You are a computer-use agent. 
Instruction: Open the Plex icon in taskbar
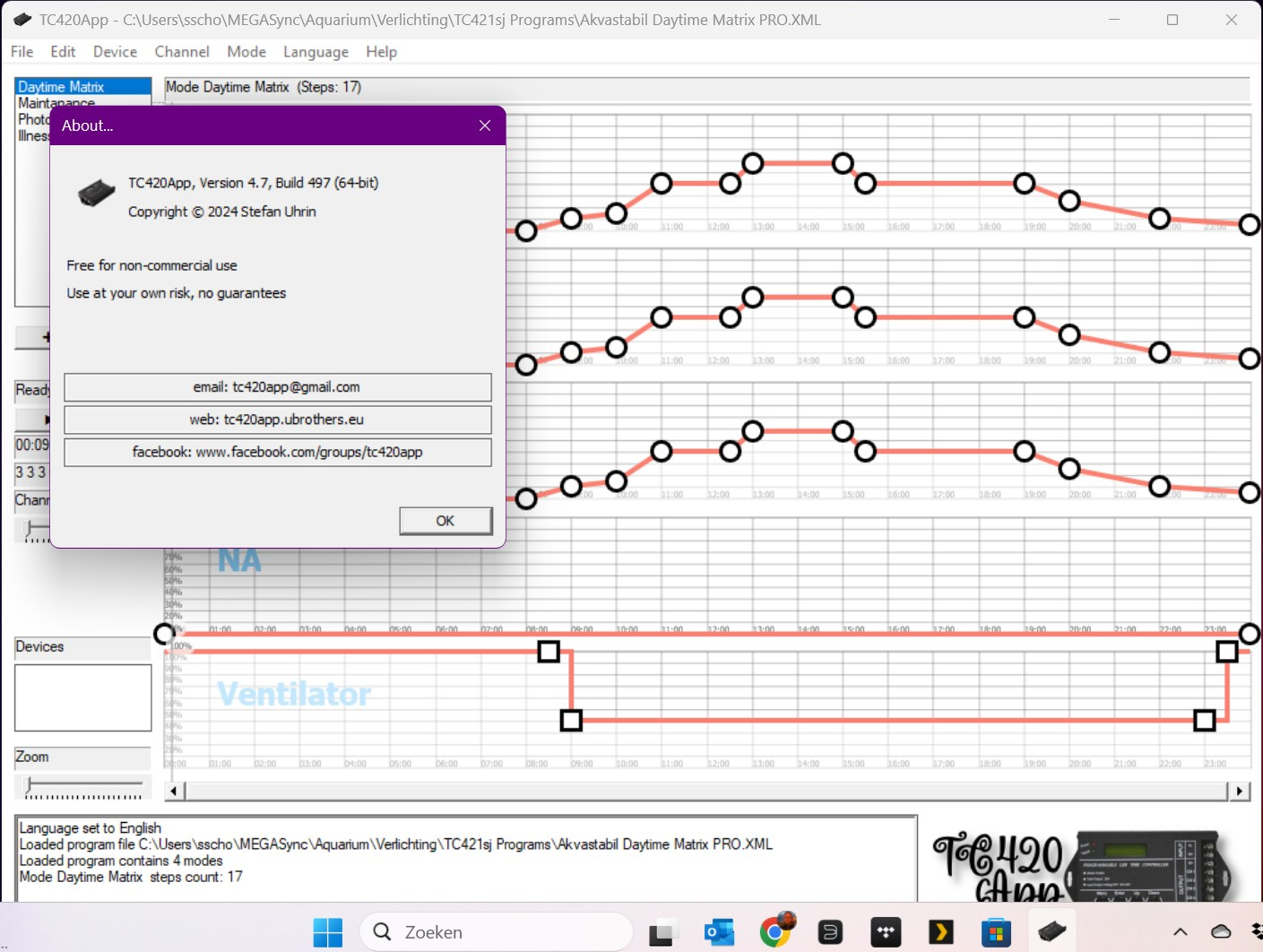tap(940, 932)
